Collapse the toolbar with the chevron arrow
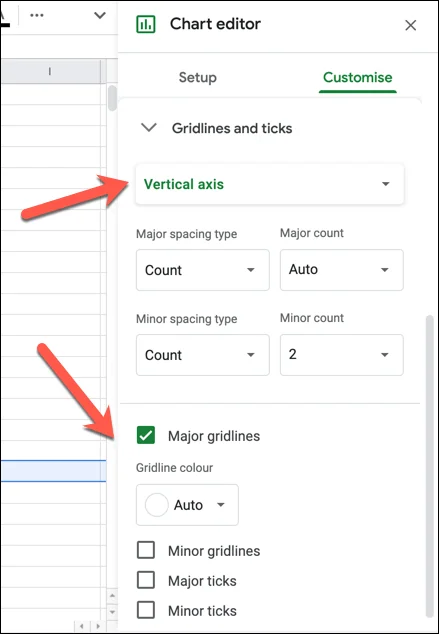Viewport: 439px width, 634px height. [x=99, y=15]
